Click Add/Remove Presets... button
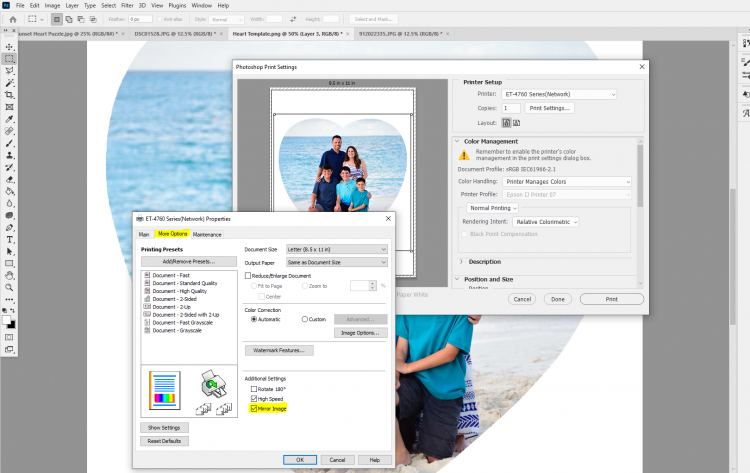Screen dimensions: 750x473 (x=189, y=262)
